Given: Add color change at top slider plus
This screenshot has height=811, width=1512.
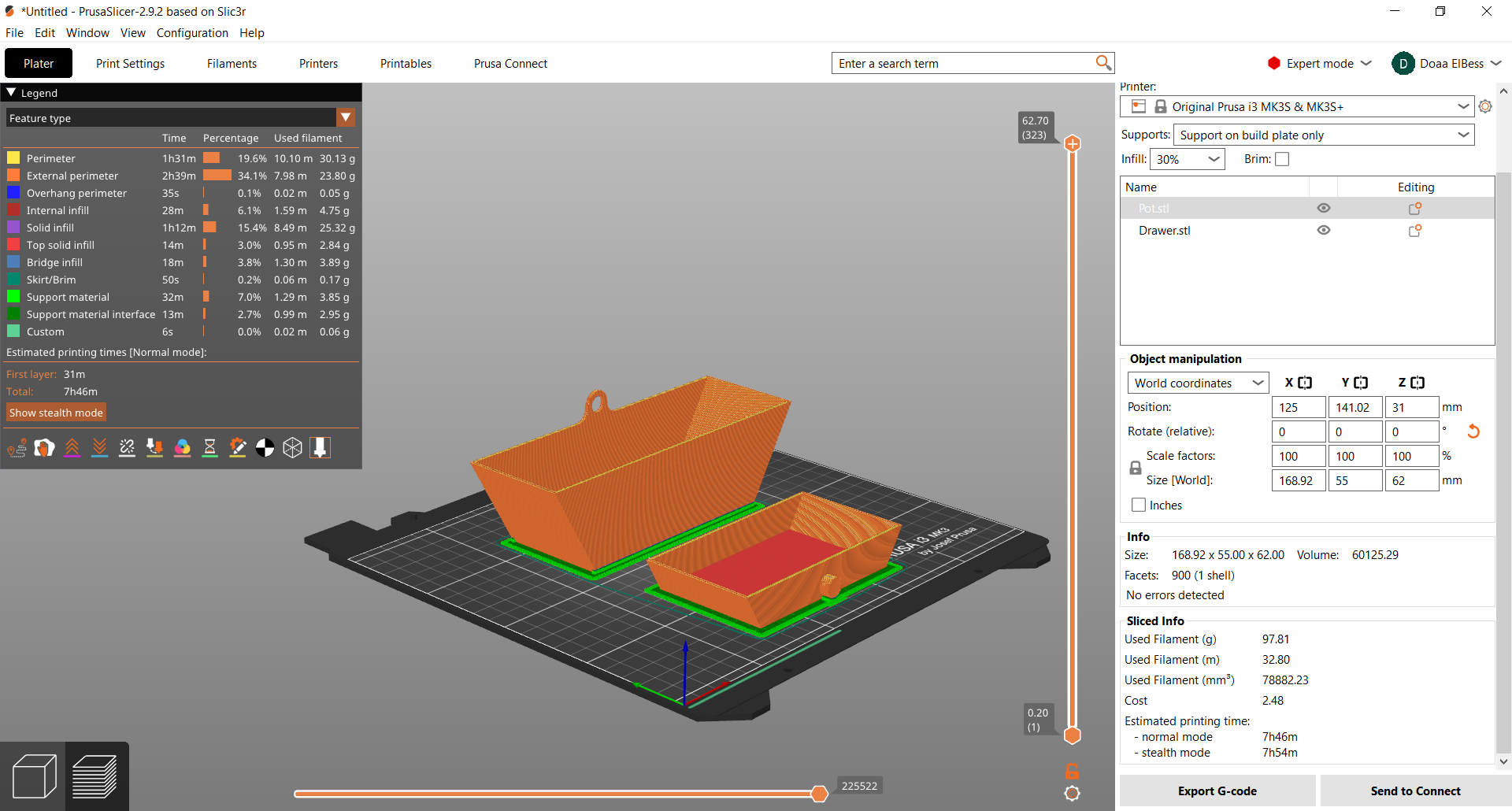Looking at the screenshot, I should 1072,143.
